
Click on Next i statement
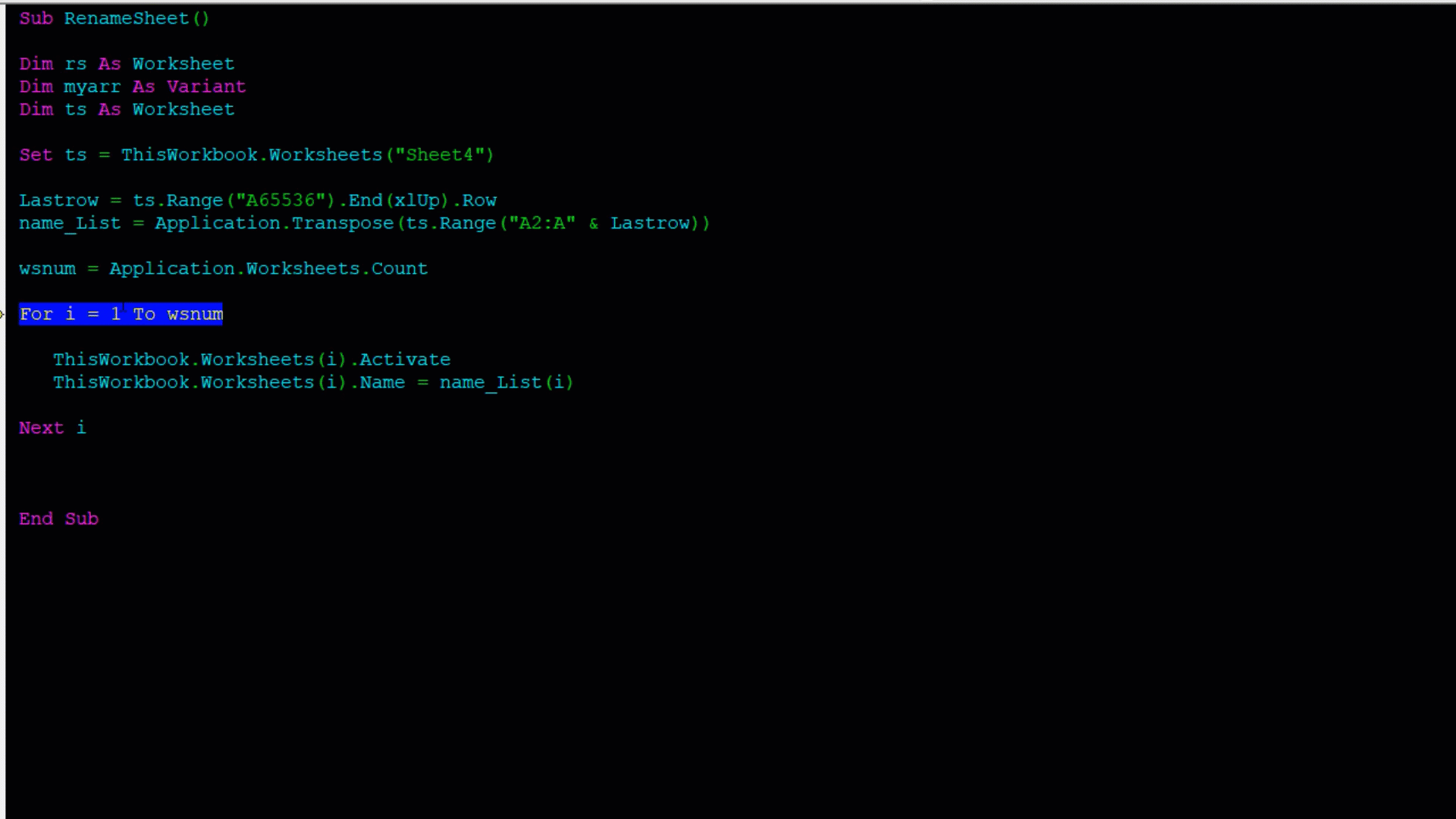(x=52, y=427)
